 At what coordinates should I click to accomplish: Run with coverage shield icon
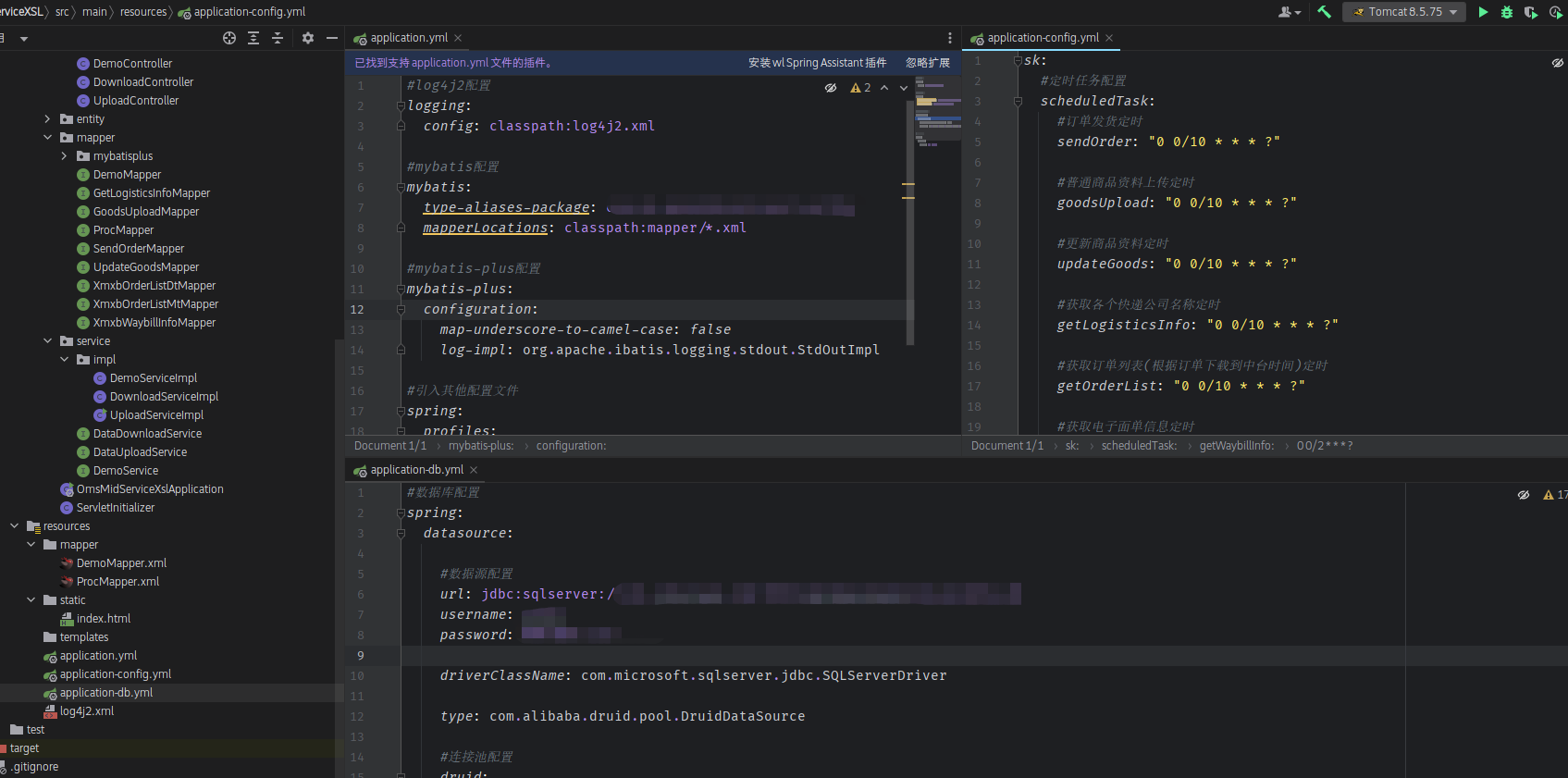1531,12
